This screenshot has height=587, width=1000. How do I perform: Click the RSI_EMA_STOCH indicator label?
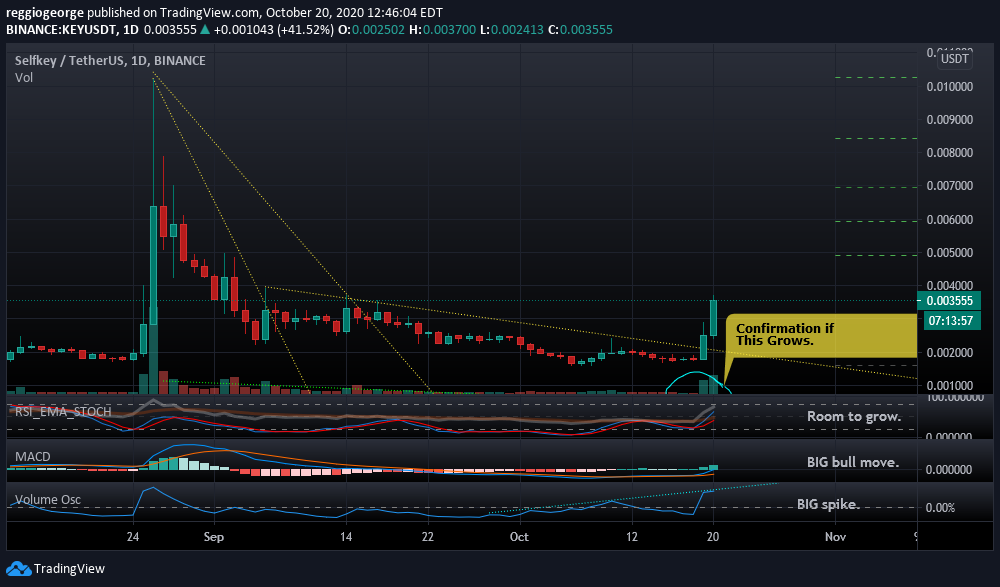(63, 412)
